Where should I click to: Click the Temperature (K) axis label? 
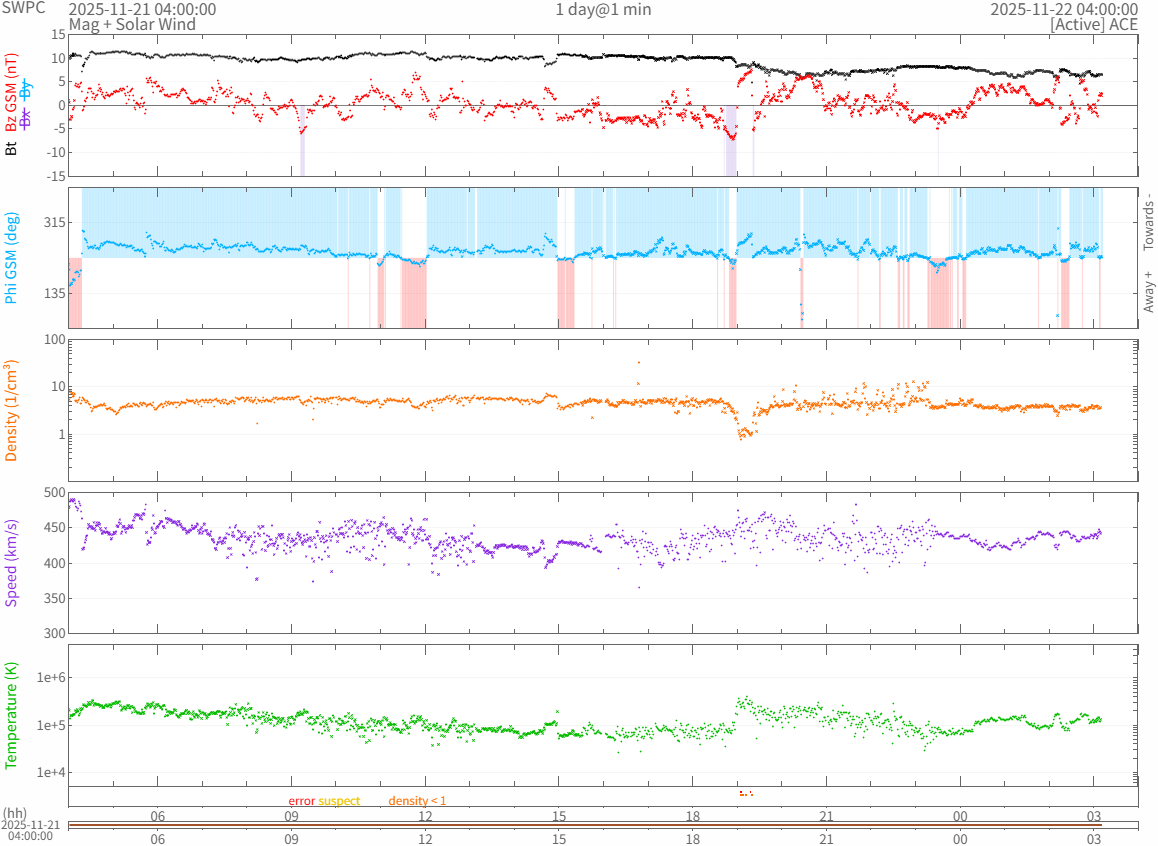pyautogui.click(x=12, y=716)
